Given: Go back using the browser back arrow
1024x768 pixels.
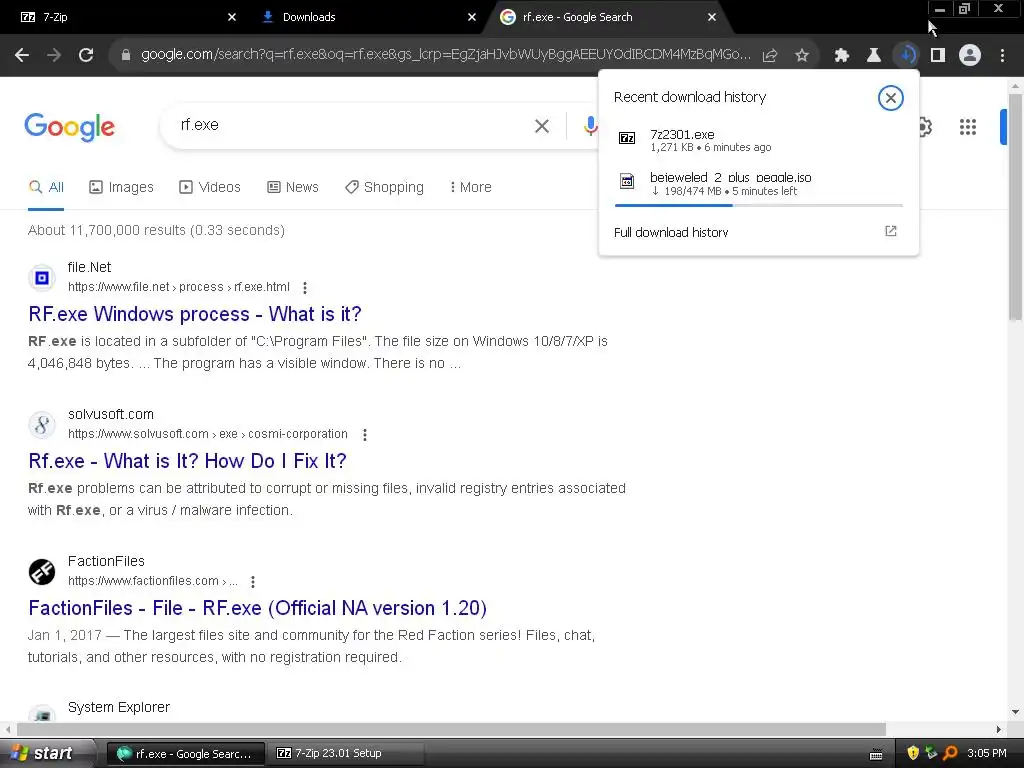Looking at the screenshot, I should 22,56.
